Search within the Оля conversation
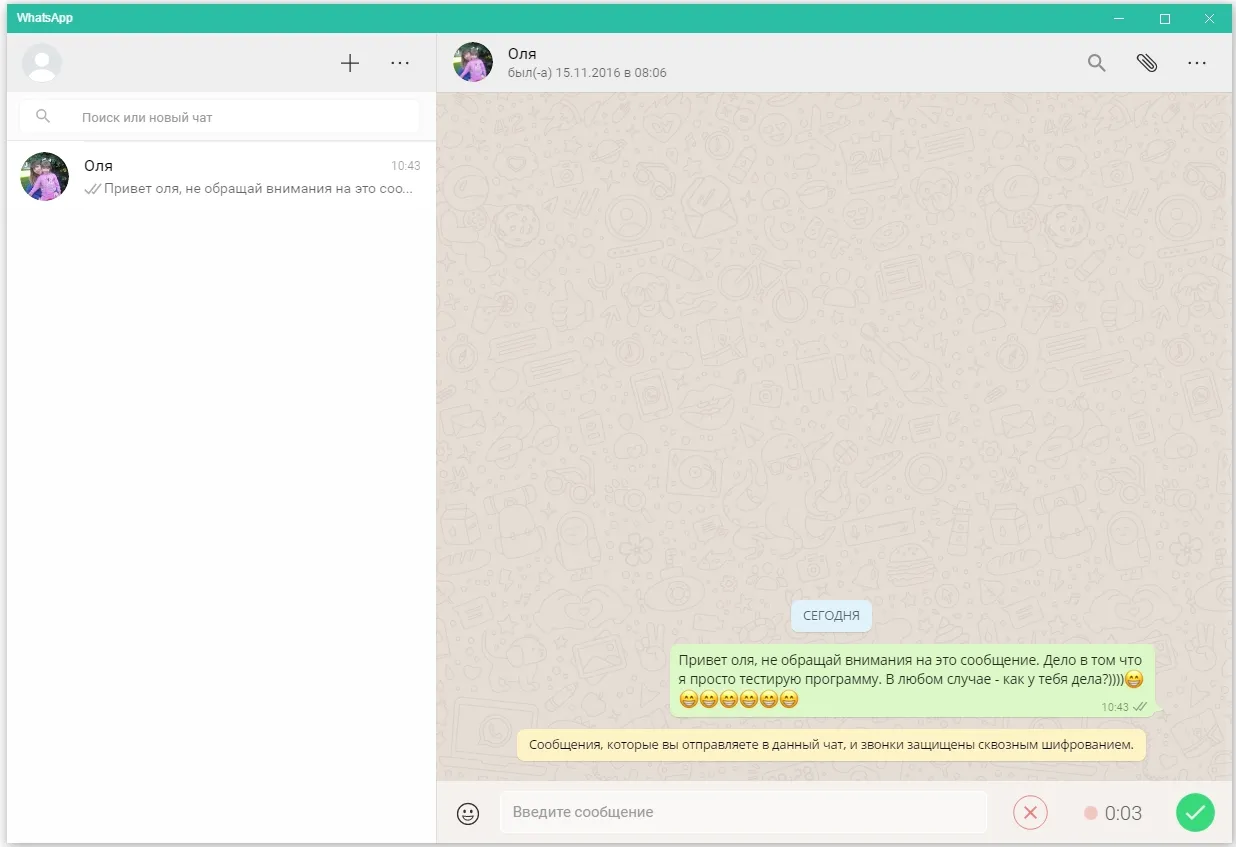Screen dimensions: 1236x847 (x=1097, y=63)
